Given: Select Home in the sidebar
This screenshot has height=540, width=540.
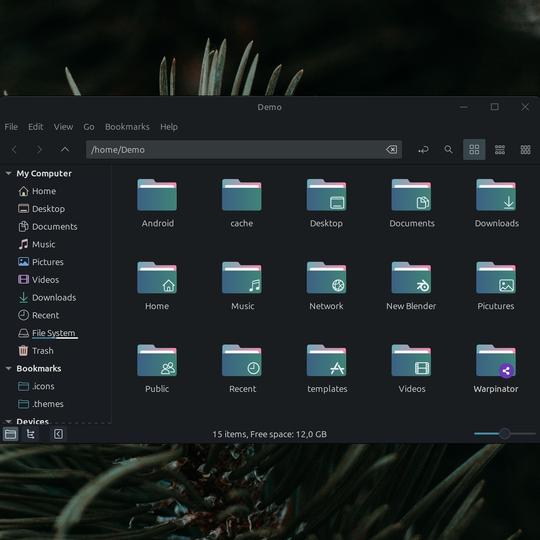Looking at the screenshot, I should [37, 191].
